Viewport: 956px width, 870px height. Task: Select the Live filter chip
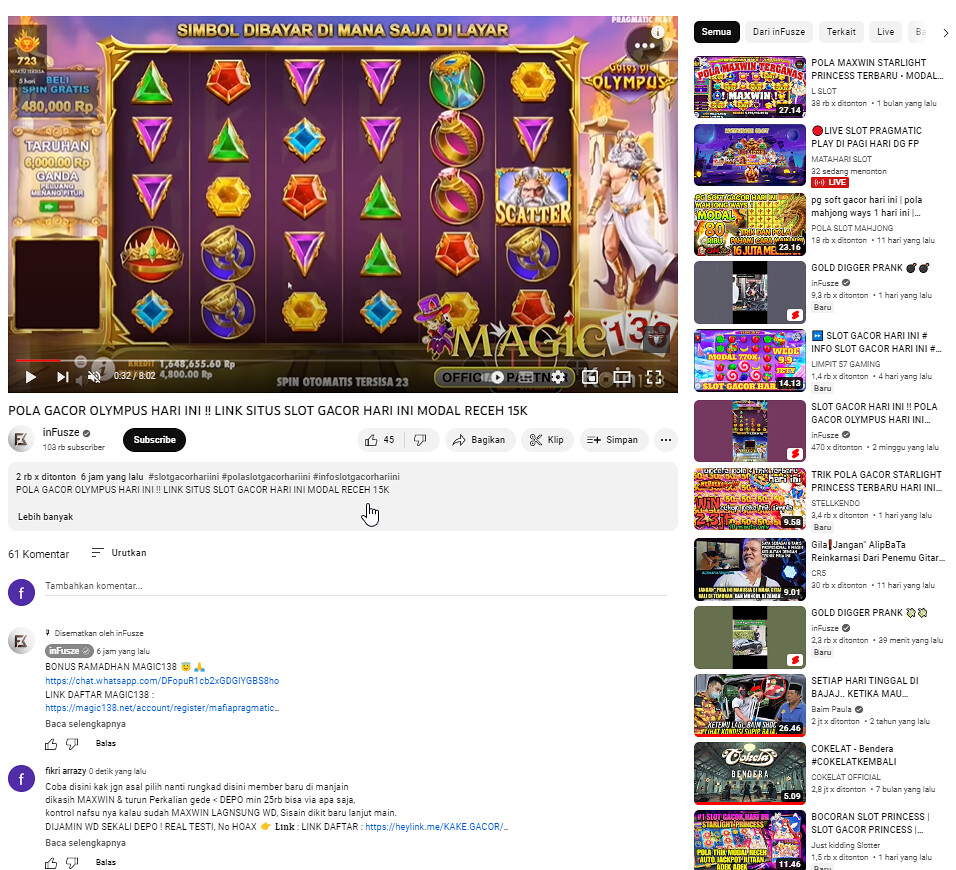(885, 32)
